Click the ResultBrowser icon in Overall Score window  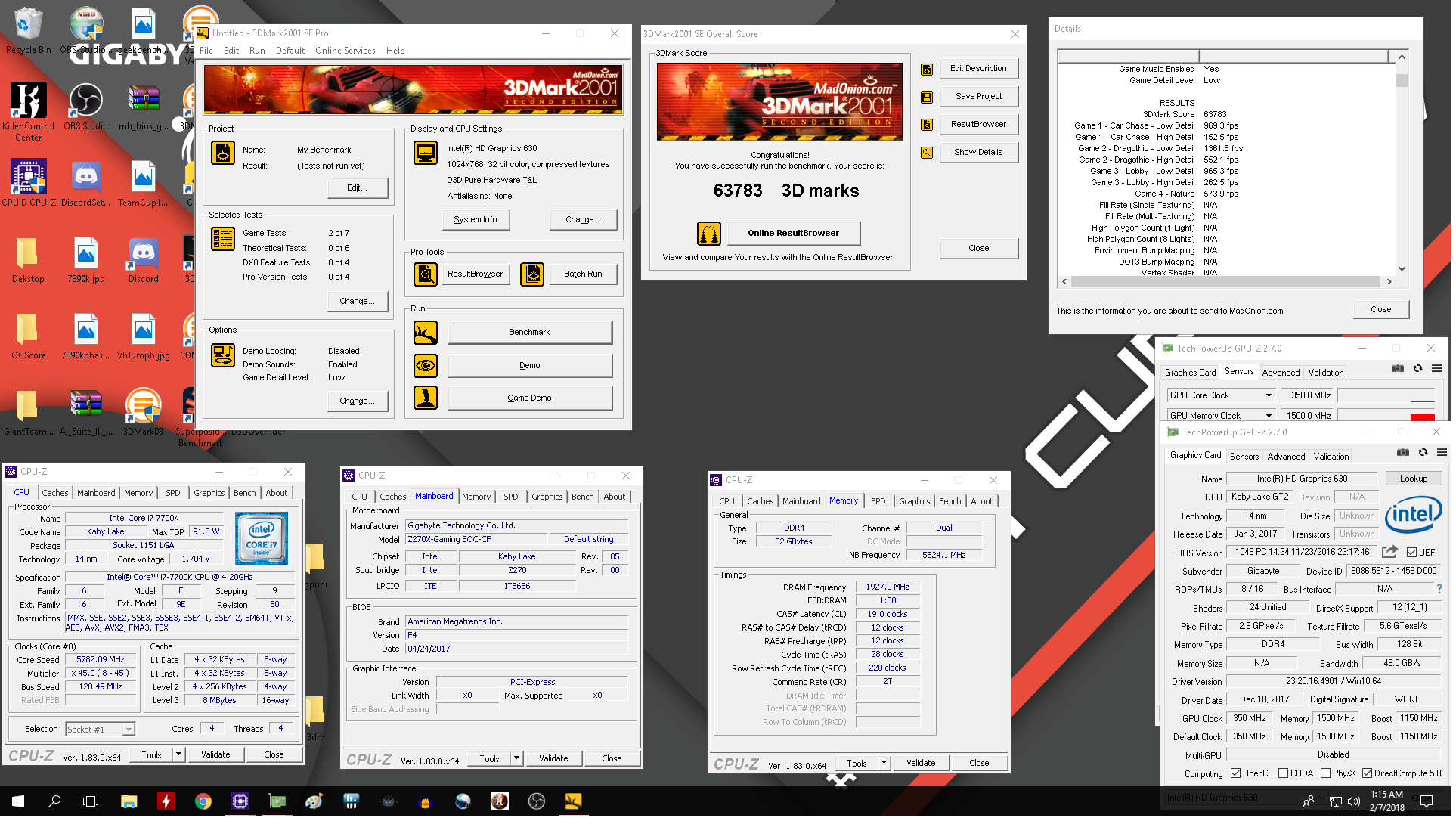pyautogui.click(x=928, y=125)
